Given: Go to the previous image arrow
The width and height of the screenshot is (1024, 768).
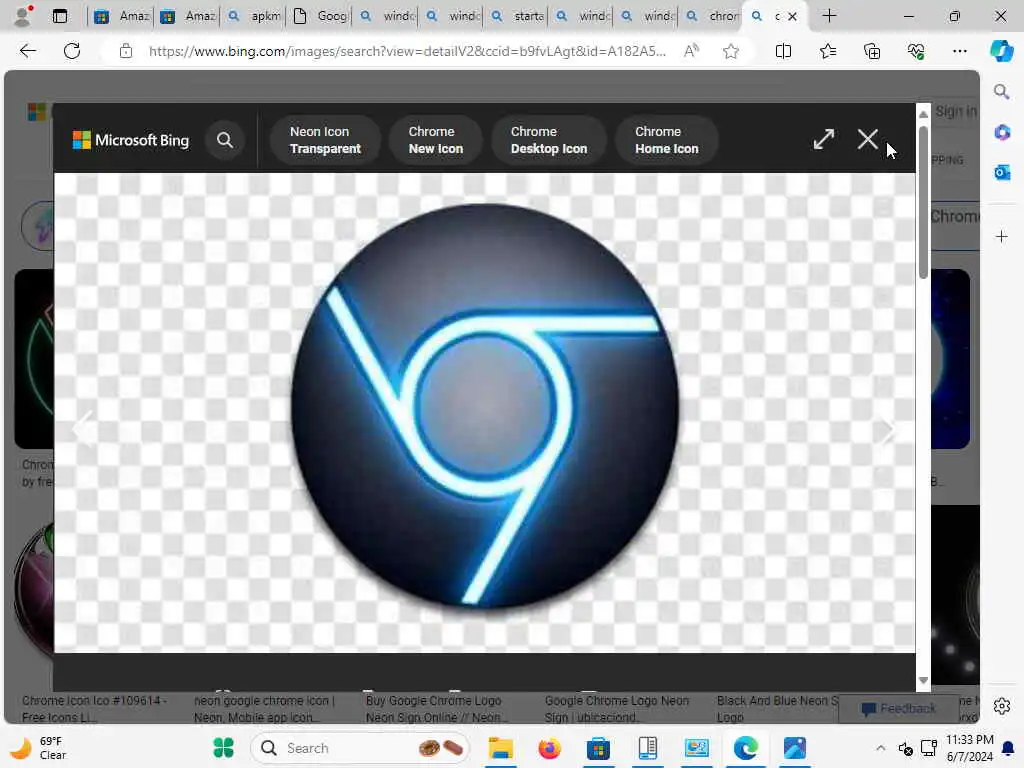Looking at the screenshot, I should [84, 429].
